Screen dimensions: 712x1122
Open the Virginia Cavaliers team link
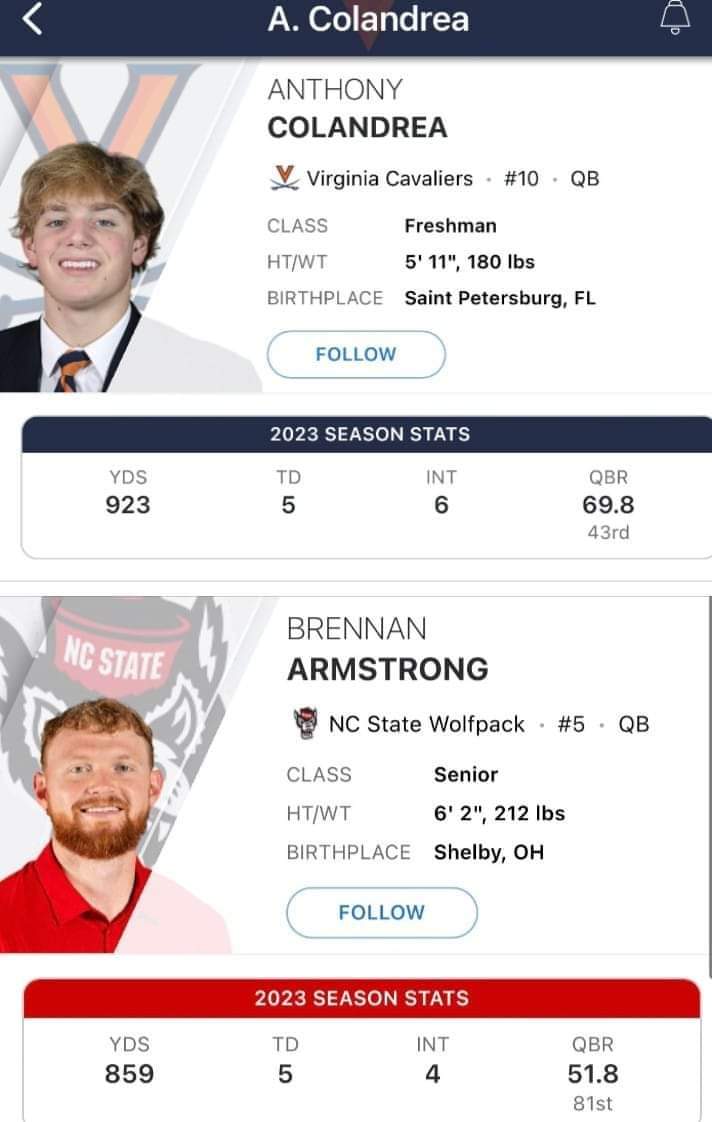tap(389, 178)
